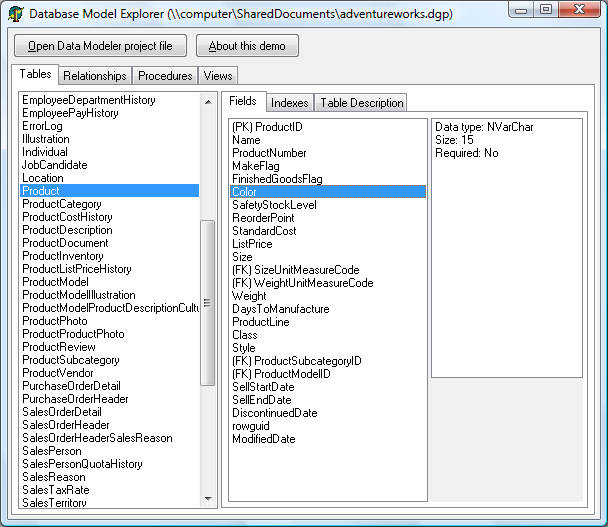Click the table list scroll down arrow
Image resolution: width=608 pixels, height=527 pixels.
point(208,498)
